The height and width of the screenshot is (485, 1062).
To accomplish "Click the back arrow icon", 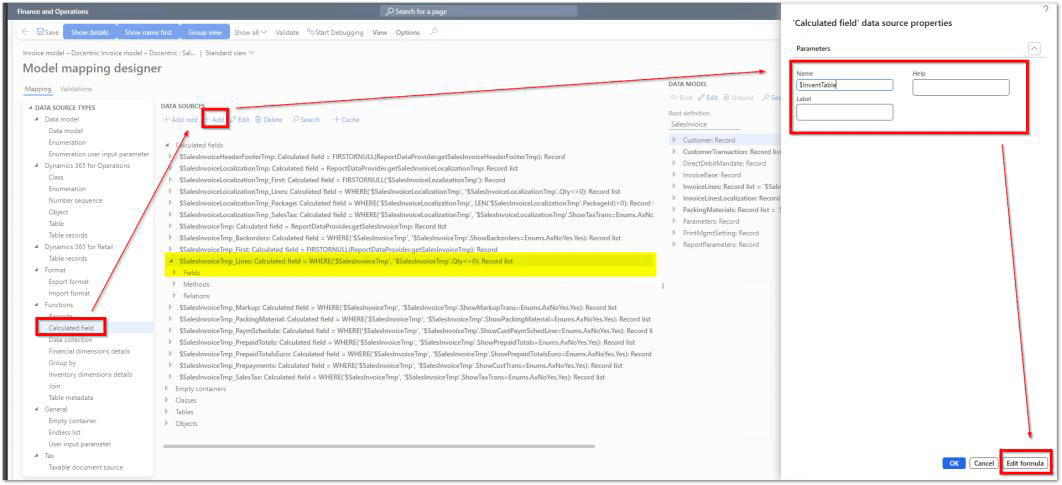I will 23,32.
